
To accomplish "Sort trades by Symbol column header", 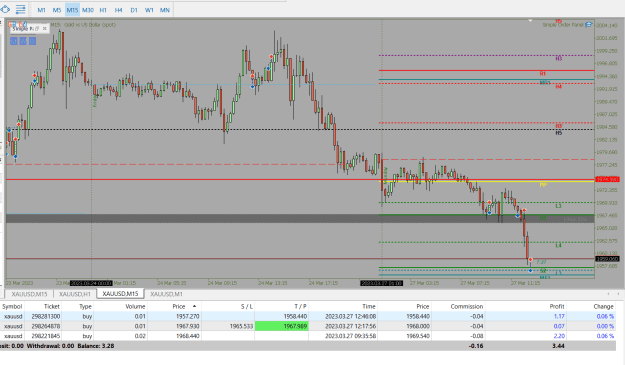I will pos(12,306).
